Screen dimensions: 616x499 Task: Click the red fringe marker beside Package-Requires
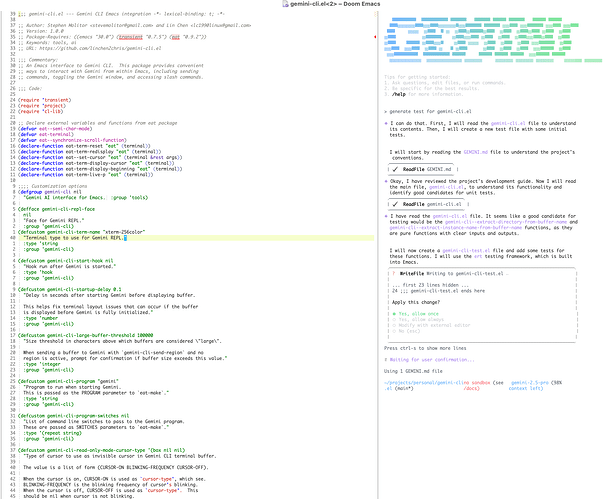click(375, 37)
